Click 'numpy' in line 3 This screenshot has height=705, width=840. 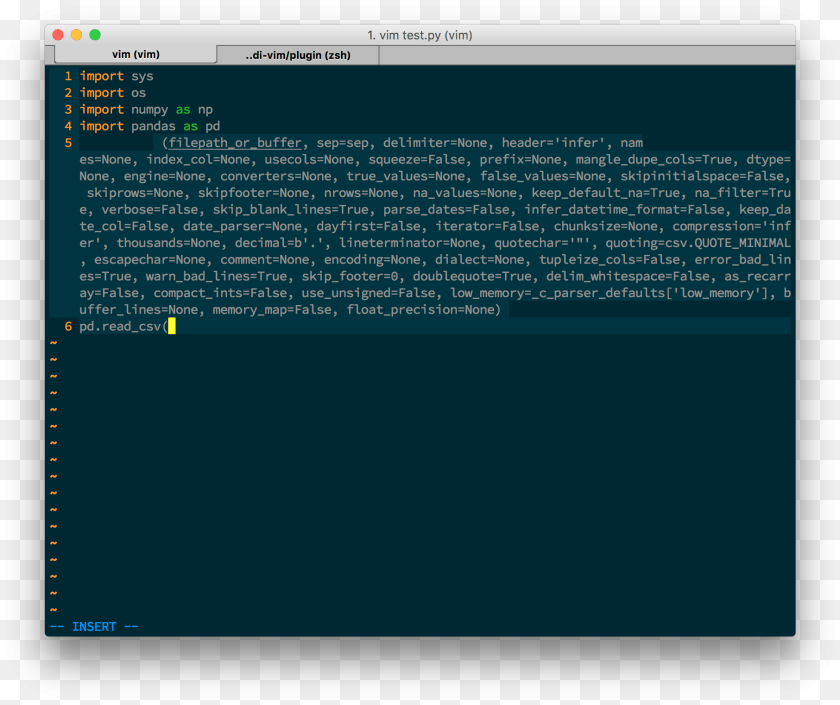click(149, 110)
